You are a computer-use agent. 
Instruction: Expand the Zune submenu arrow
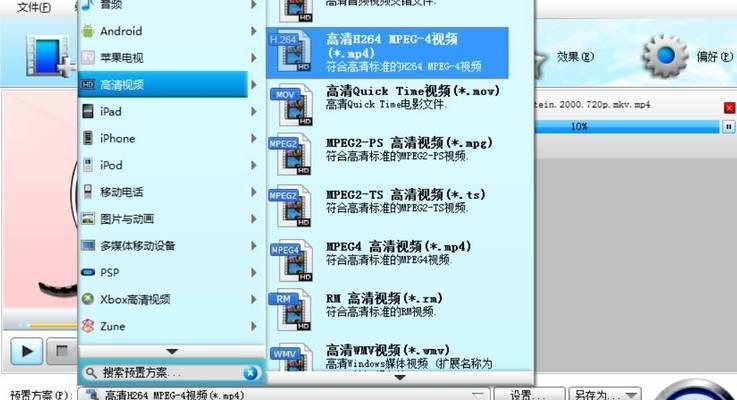(253, 326)
